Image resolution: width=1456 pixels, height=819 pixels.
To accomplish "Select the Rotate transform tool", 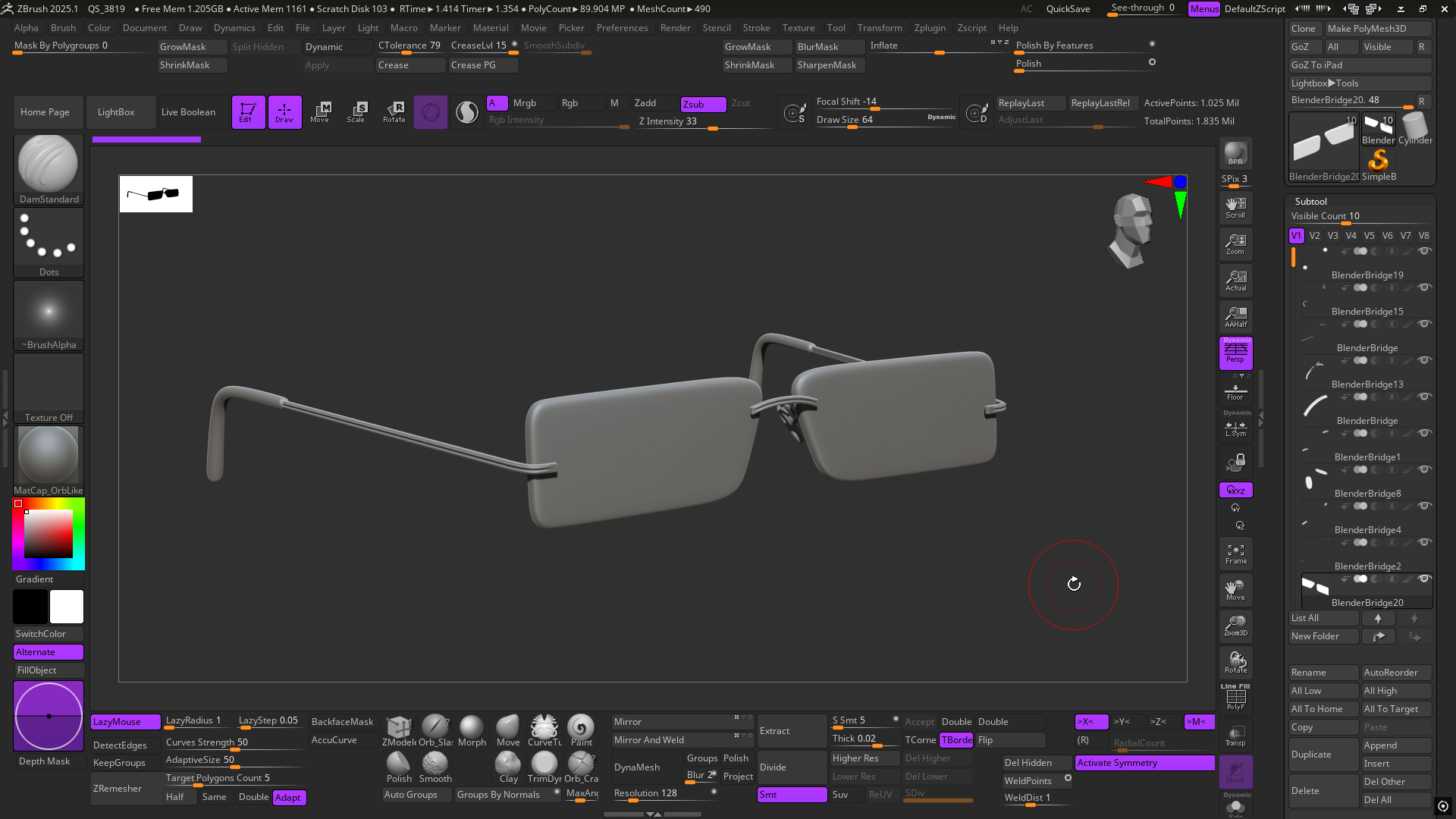I will click(394, 111).
